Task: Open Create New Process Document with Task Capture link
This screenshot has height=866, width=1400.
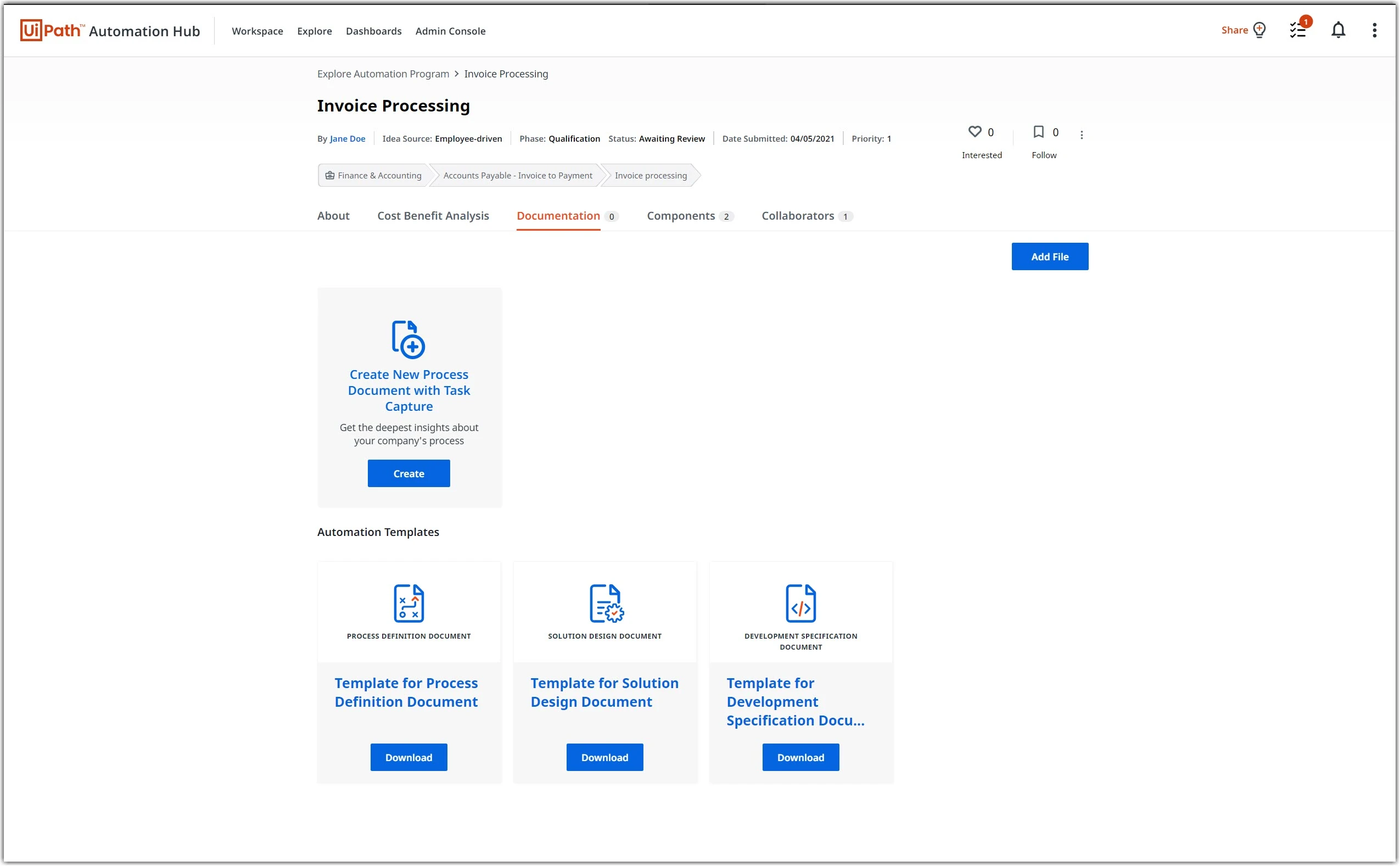Action: [409, 390]
